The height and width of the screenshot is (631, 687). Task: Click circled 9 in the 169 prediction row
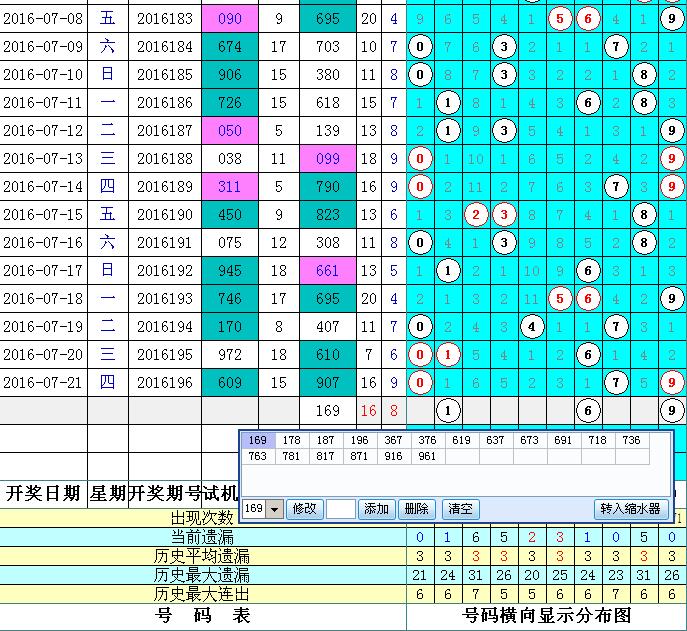(673, 409)
